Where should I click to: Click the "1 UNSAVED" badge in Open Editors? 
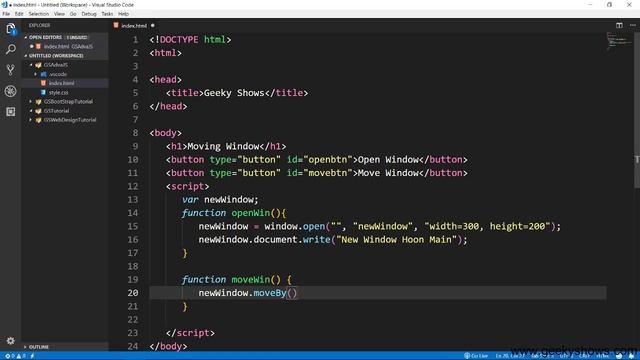77,37
